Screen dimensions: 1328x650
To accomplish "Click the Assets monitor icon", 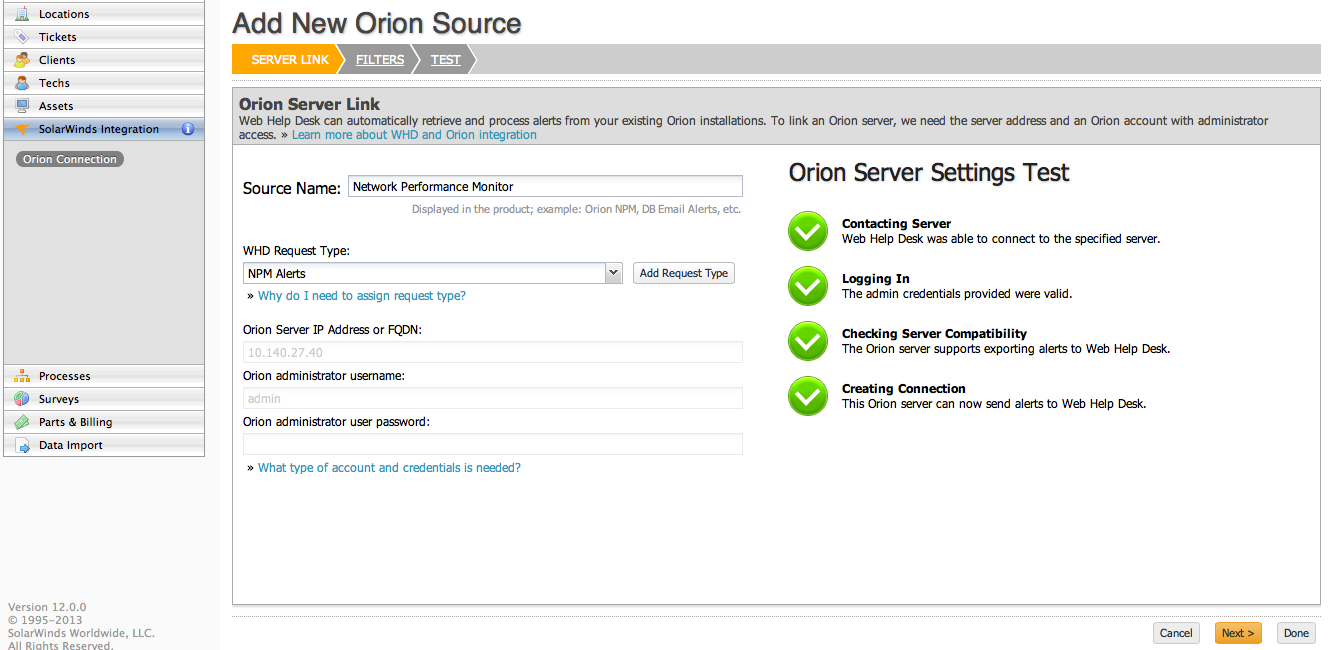I will tap(22, 106).
